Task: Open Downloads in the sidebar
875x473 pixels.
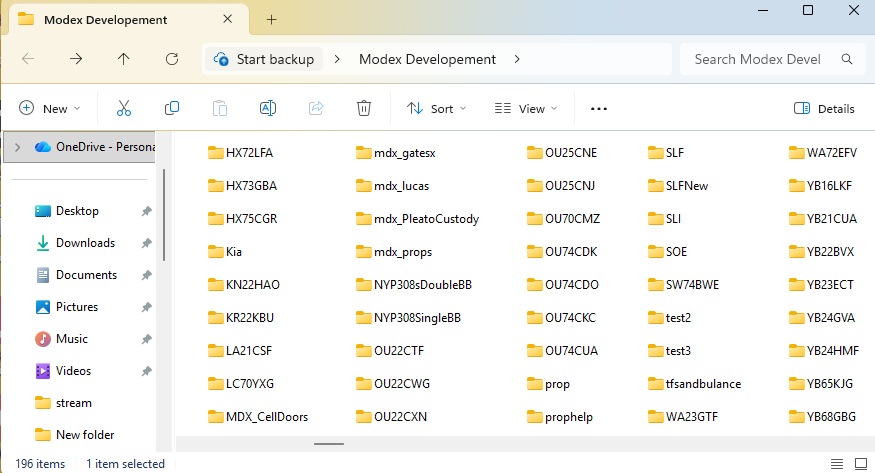Action: (x=85, y=243)
